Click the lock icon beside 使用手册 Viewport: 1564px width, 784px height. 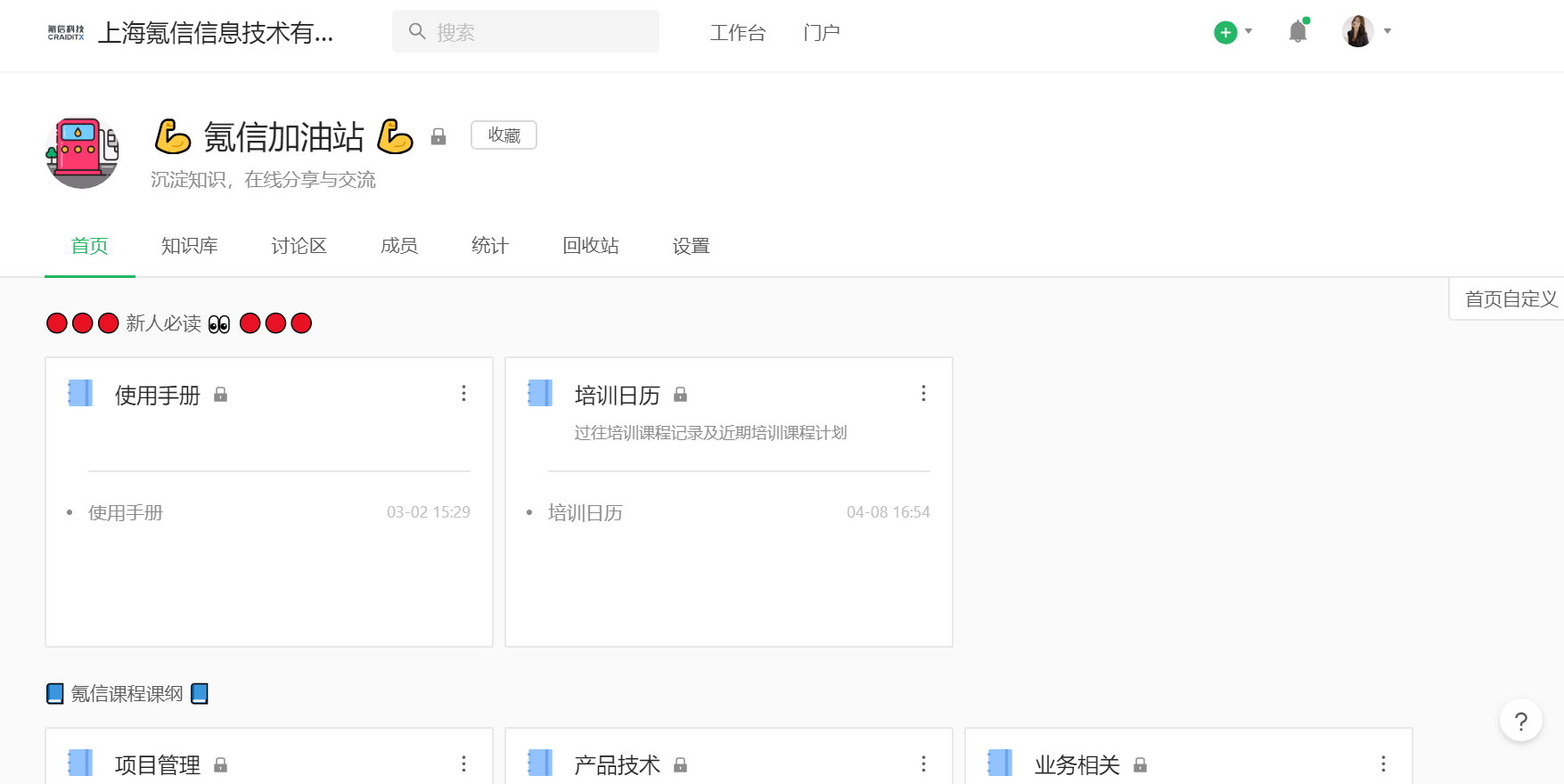coord(221,395)
